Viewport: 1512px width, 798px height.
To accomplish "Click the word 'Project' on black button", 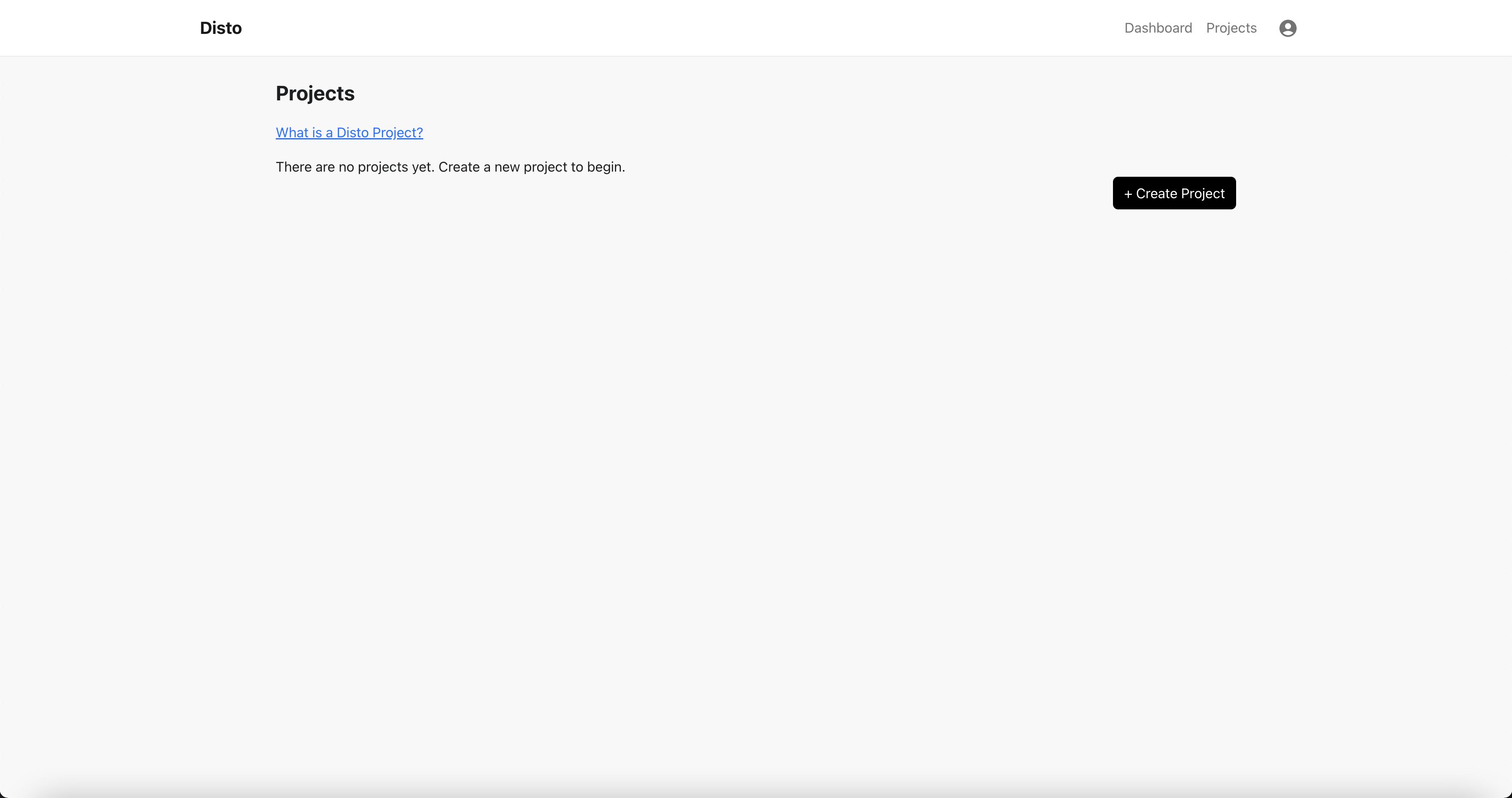I will (x=1203, y=193).
